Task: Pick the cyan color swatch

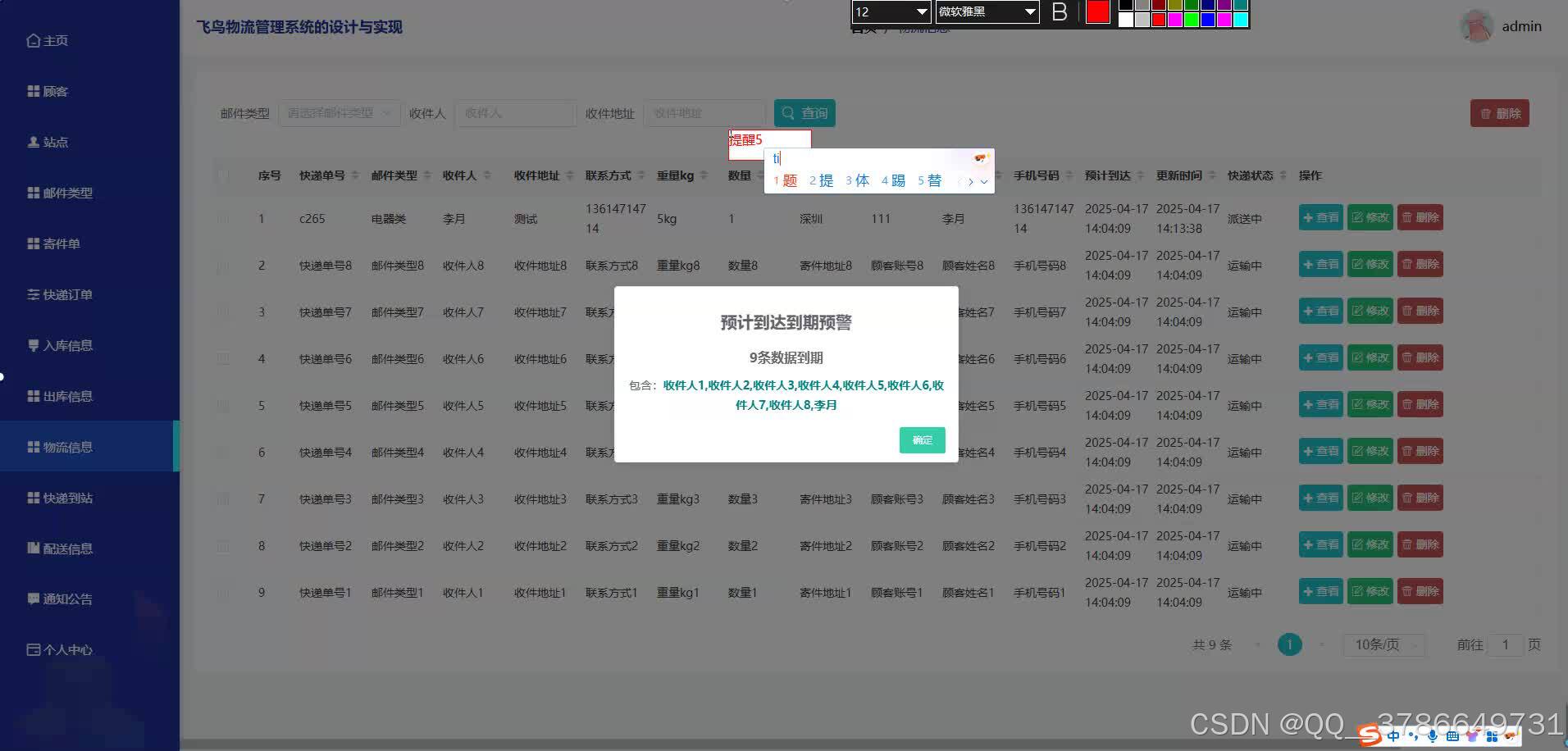Action: pyautogui.click(x=1241, y=20)
